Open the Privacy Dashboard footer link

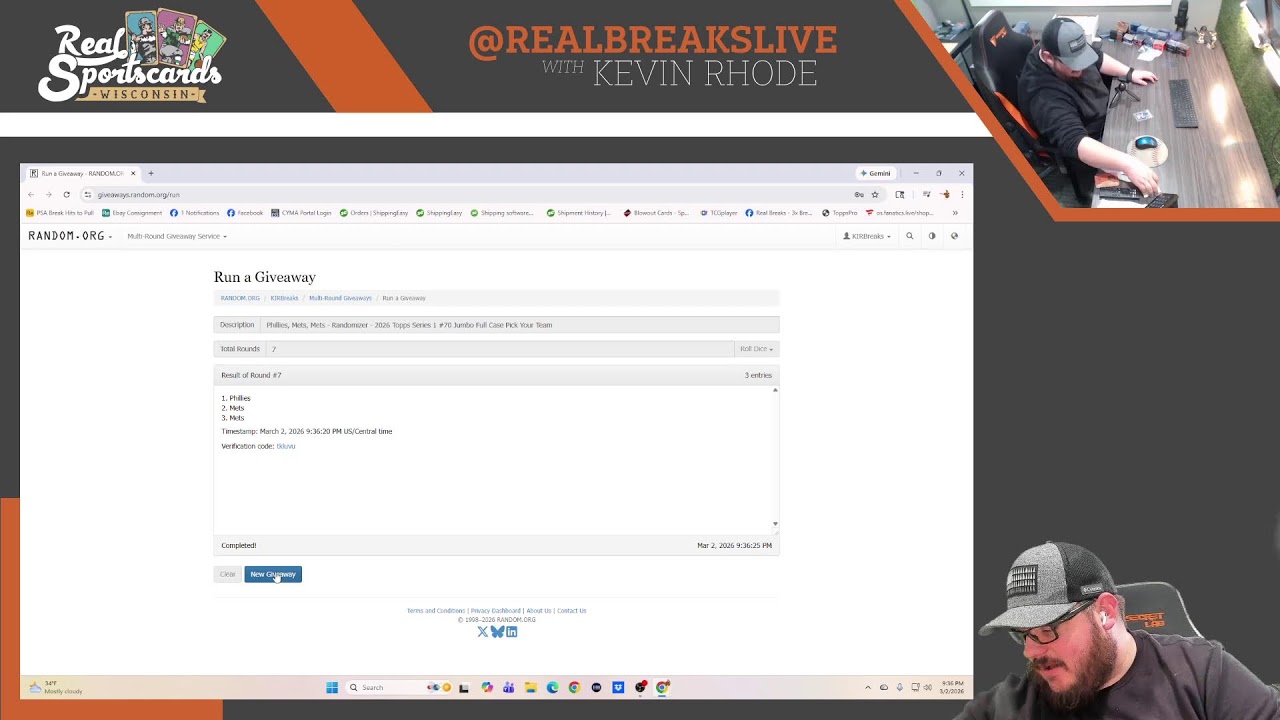tap(496, 611)
